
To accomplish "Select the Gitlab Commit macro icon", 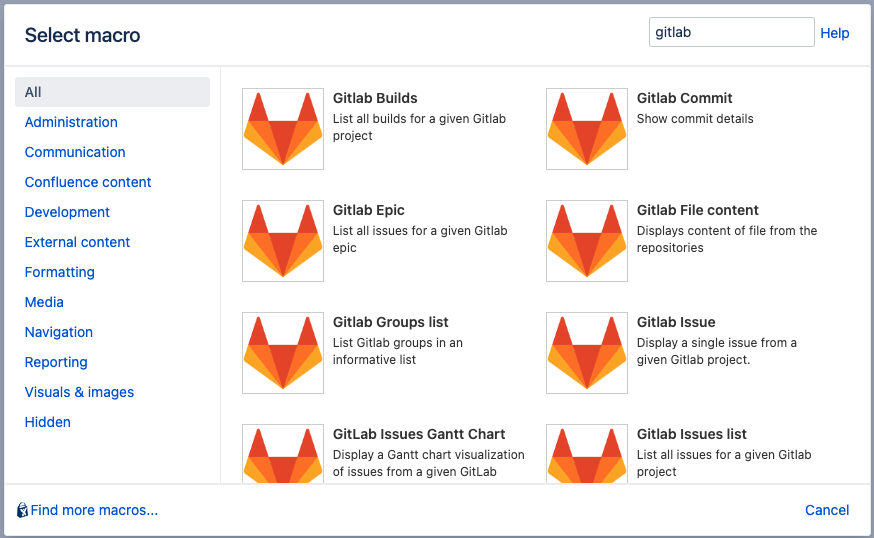I will (587, 129).
